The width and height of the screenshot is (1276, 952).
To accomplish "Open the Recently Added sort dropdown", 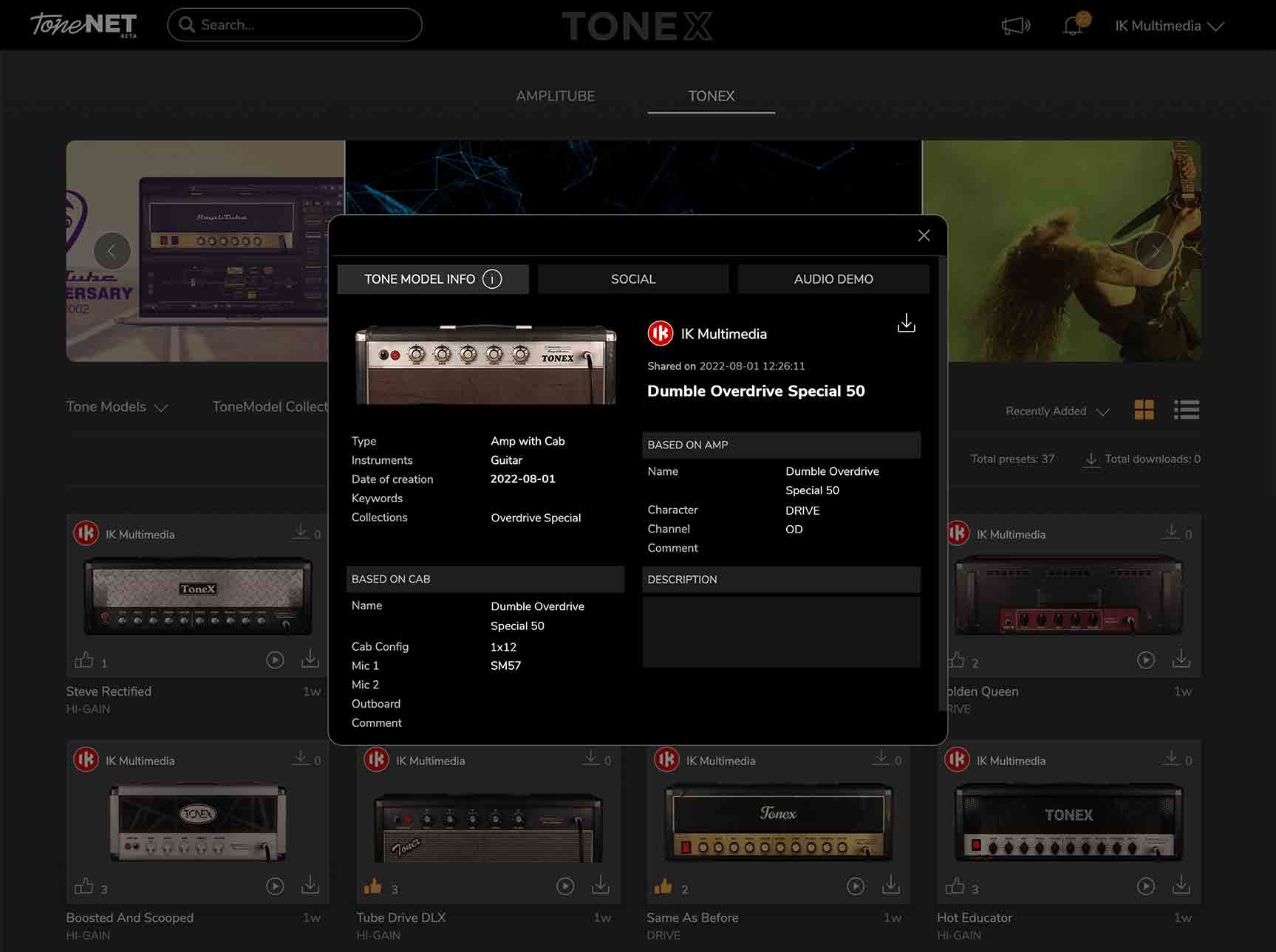I will tap(1056, 411).
